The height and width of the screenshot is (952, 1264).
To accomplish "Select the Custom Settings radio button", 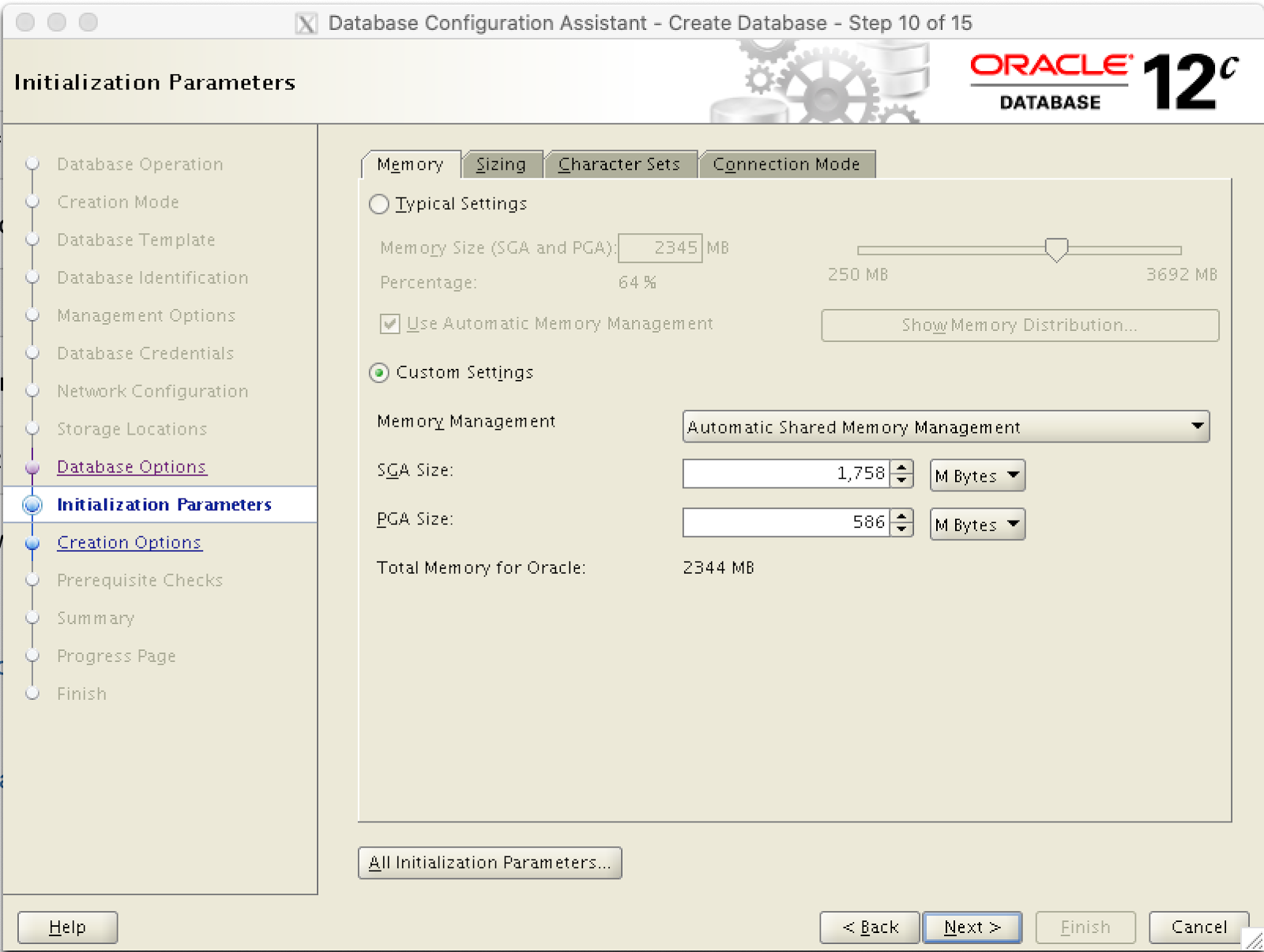I will pyautogui.click(x=379, y=373).
